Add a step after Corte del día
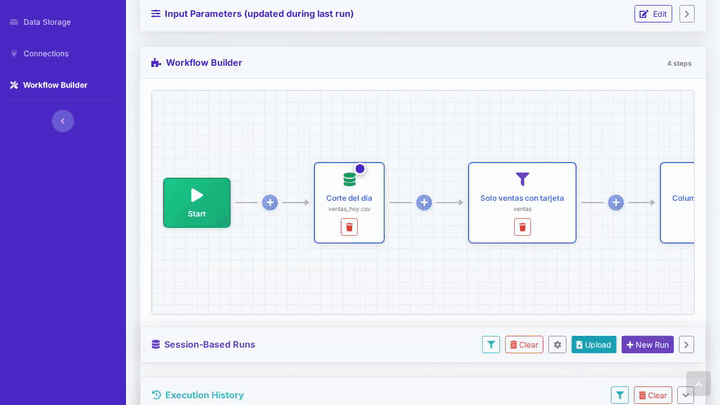720x405 pixels. (424, 202)
